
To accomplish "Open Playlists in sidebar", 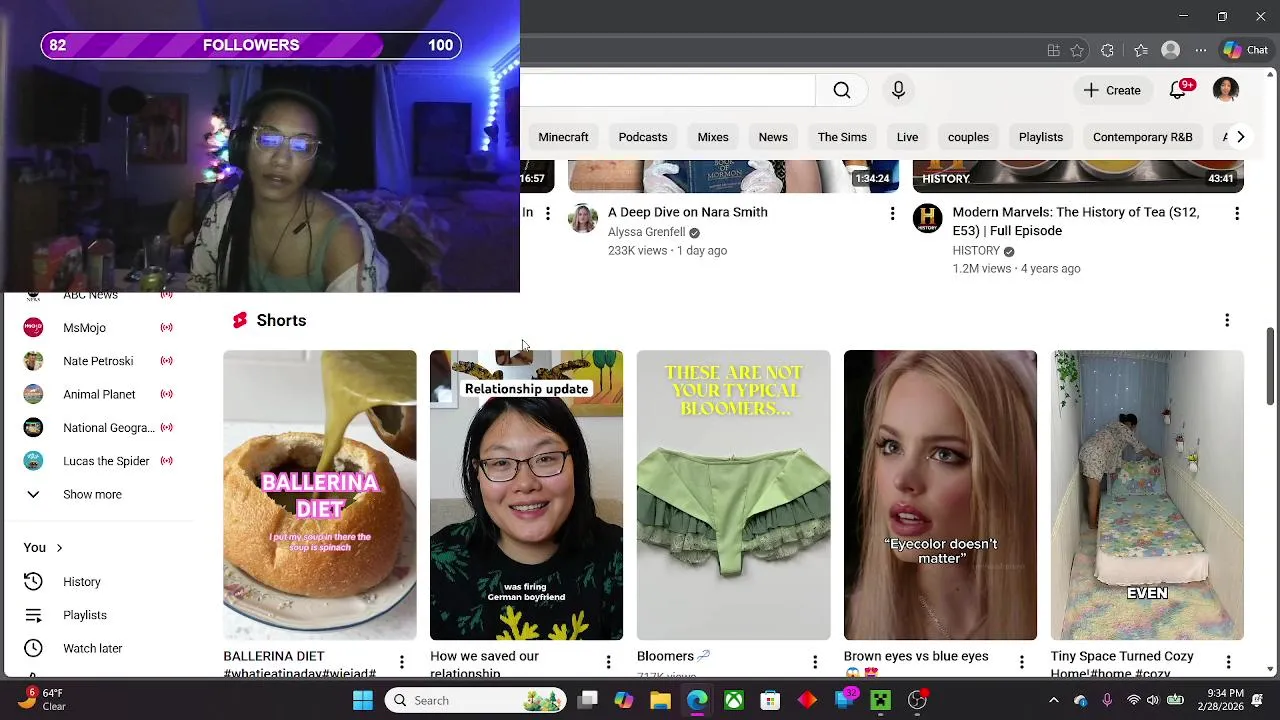I will click(x=98, y=615).
